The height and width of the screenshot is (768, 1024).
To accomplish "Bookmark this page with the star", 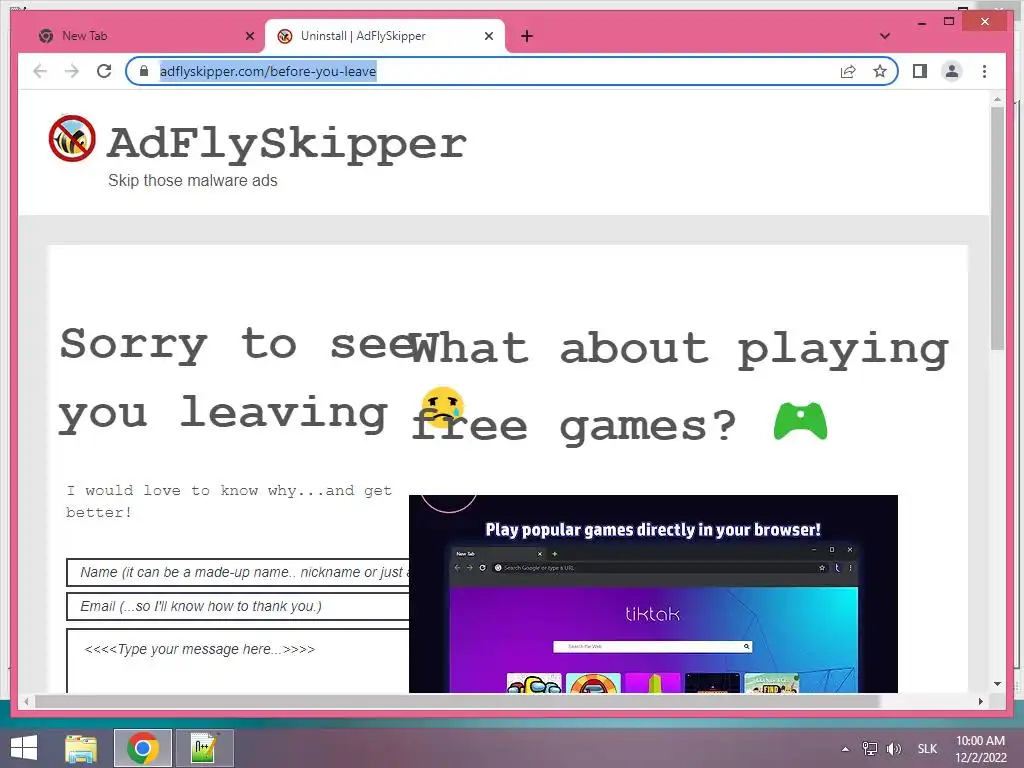I will pos(880,71).
